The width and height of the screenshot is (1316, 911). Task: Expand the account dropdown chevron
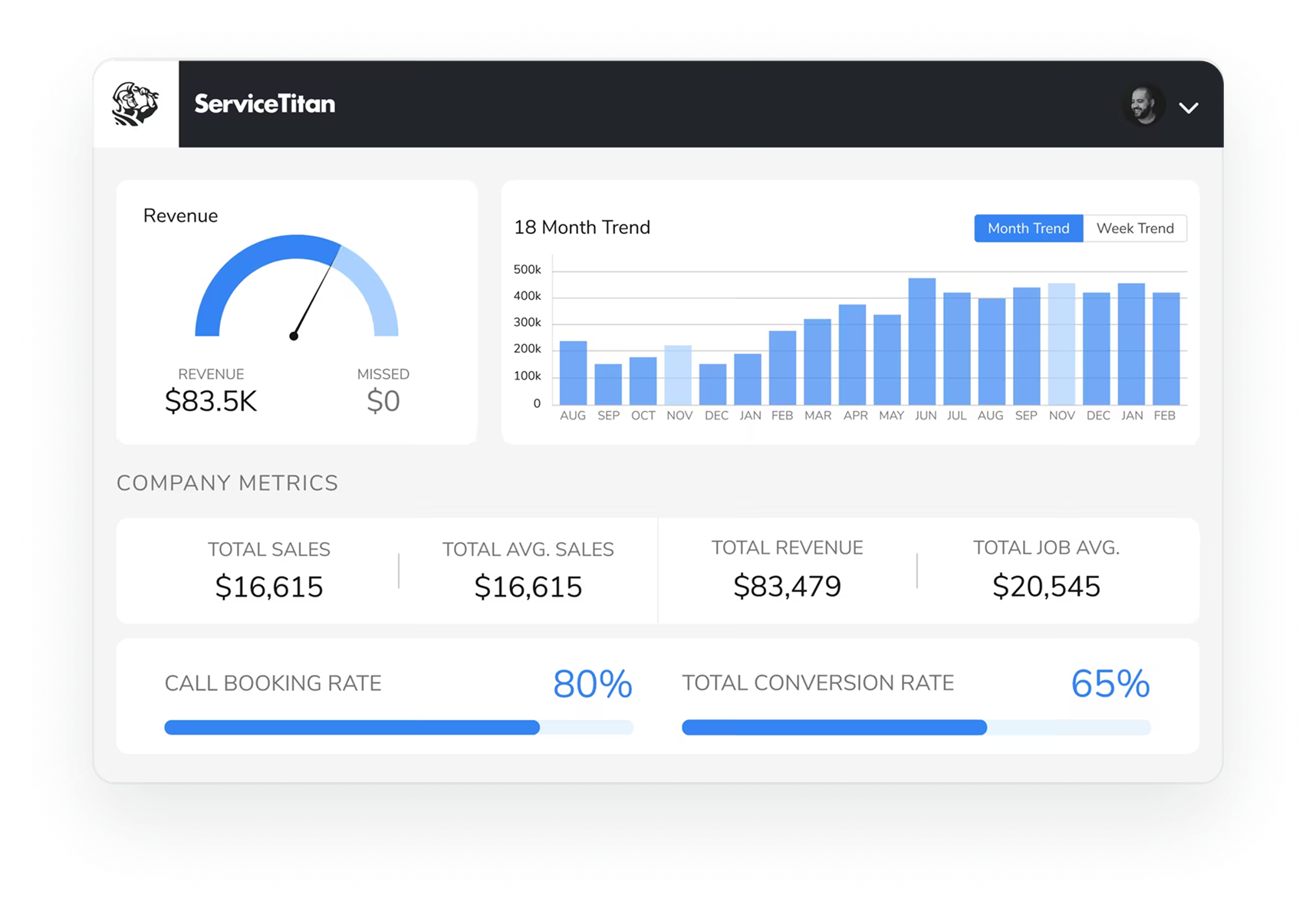pos(1189,108)
